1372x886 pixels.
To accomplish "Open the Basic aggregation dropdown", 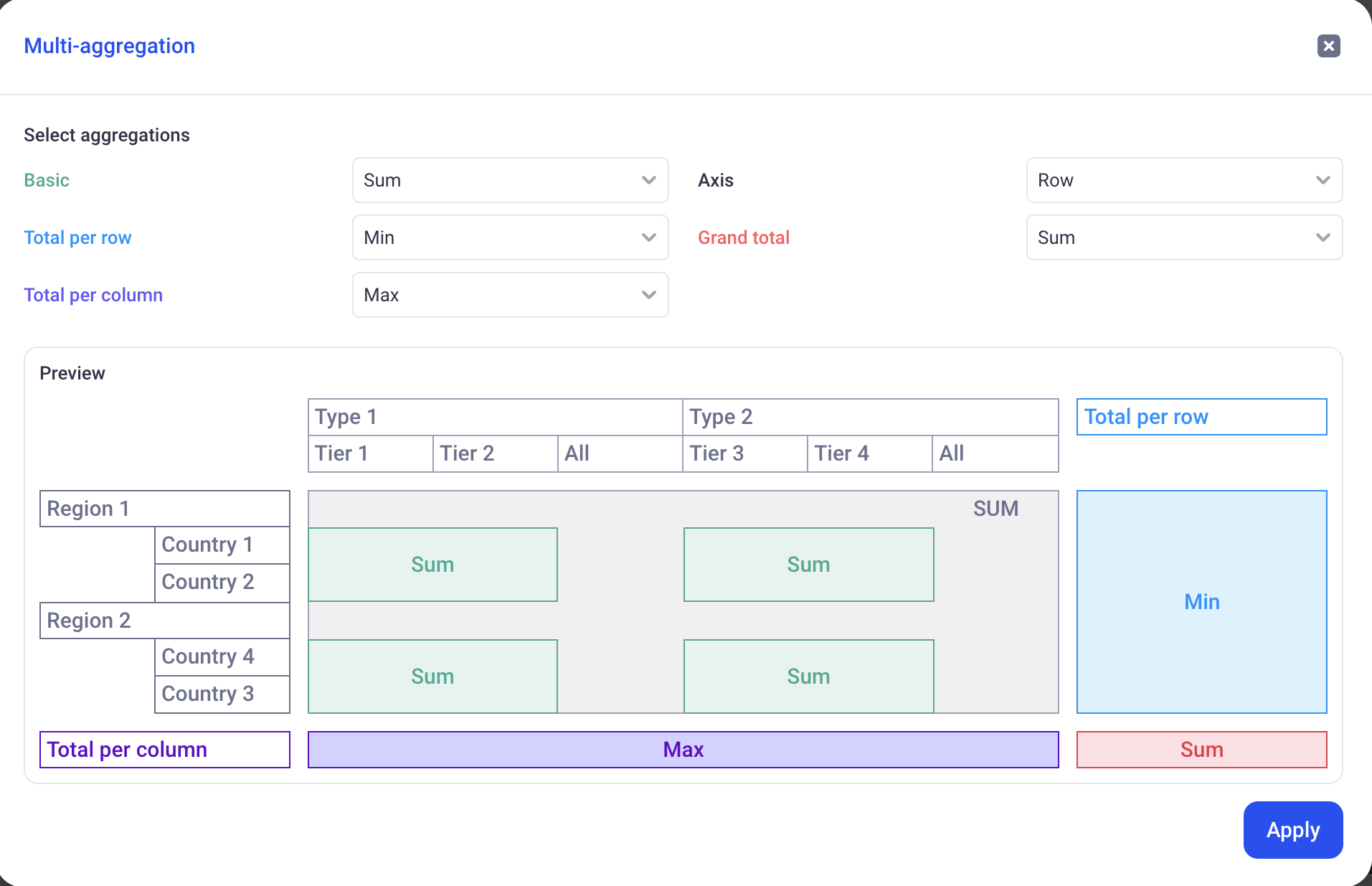I will point(510,180).
